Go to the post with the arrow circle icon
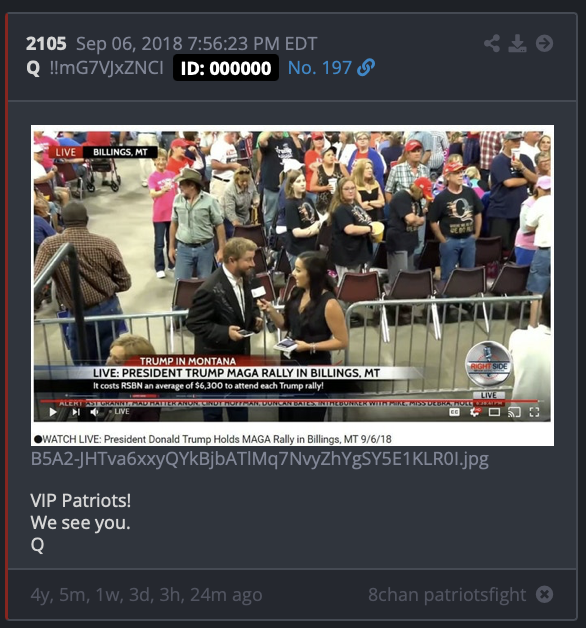 point(544,43)
